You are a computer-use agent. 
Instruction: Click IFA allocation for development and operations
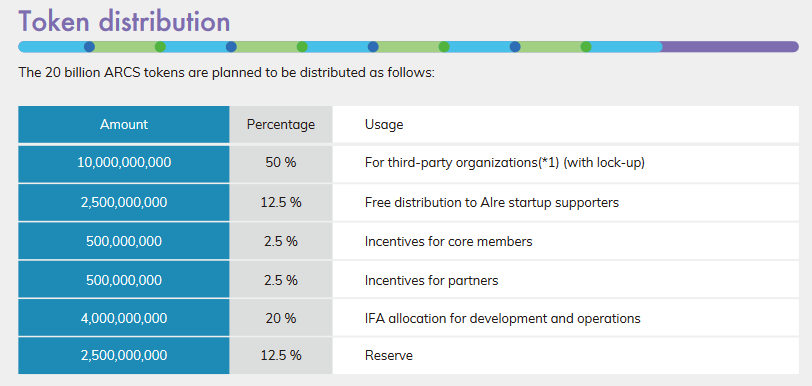coord(503,318)
